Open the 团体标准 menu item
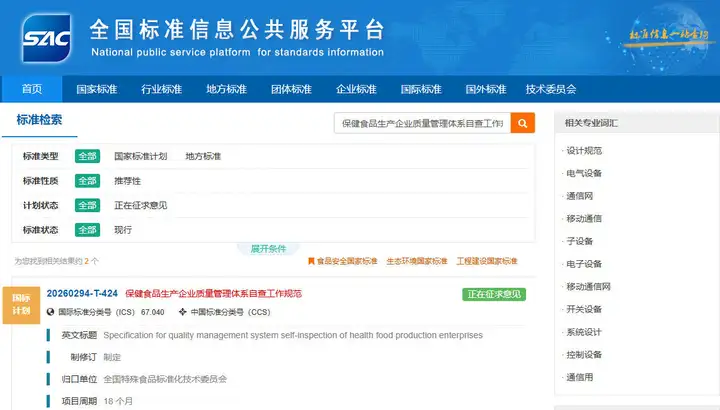The image size is (720, 410). 291,89
